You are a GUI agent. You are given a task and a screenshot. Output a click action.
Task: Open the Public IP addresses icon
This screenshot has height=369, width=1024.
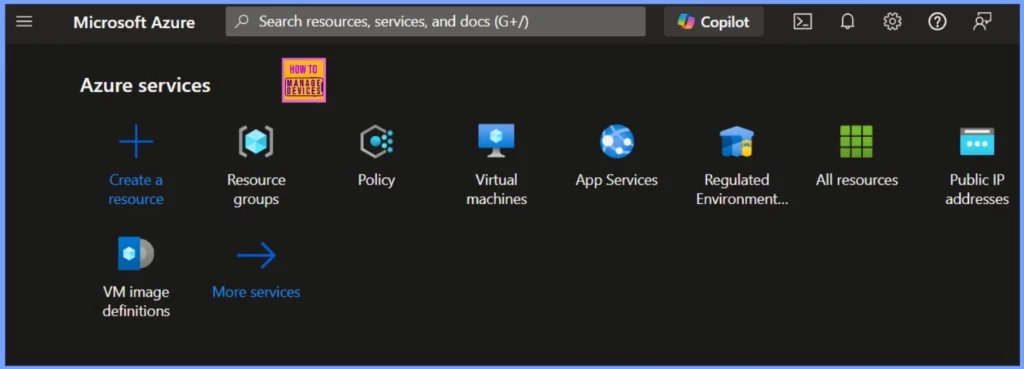click(x=977, y=141)
